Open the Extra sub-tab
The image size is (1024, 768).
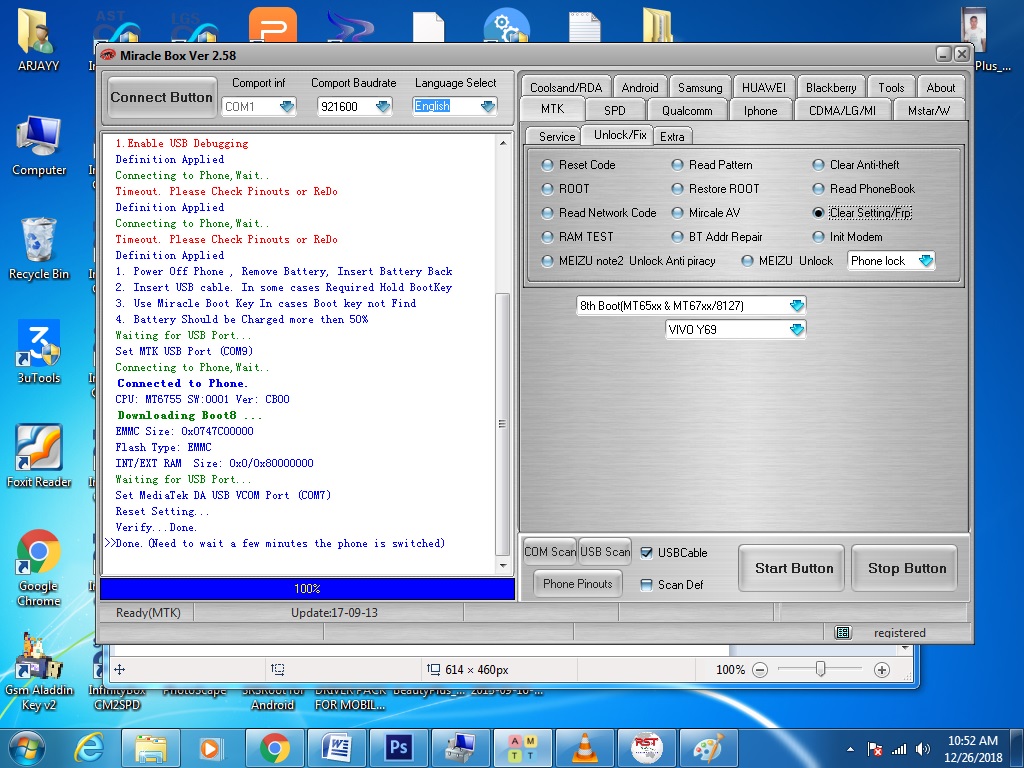click(x=672, y=136)
